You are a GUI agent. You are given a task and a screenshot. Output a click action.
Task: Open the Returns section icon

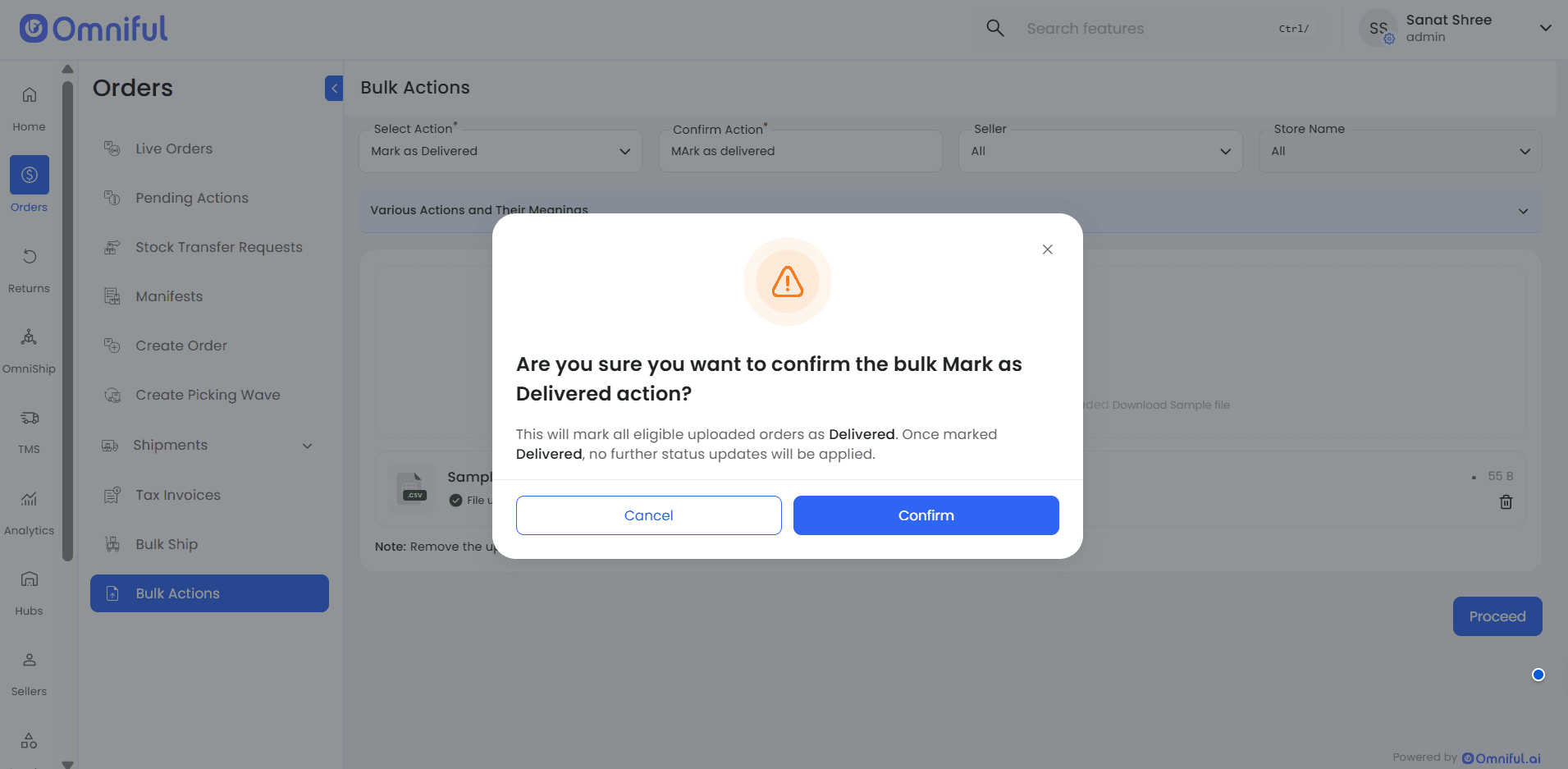(x=30, y=257)
